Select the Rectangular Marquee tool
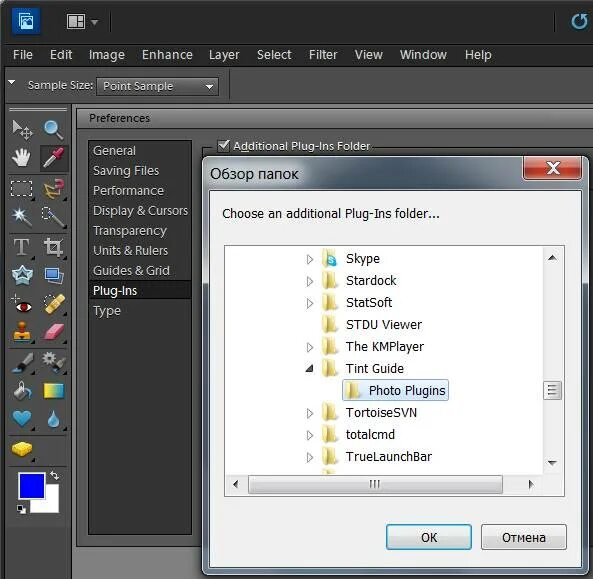This screenshot has width=593, height=579. click(21, 188)
